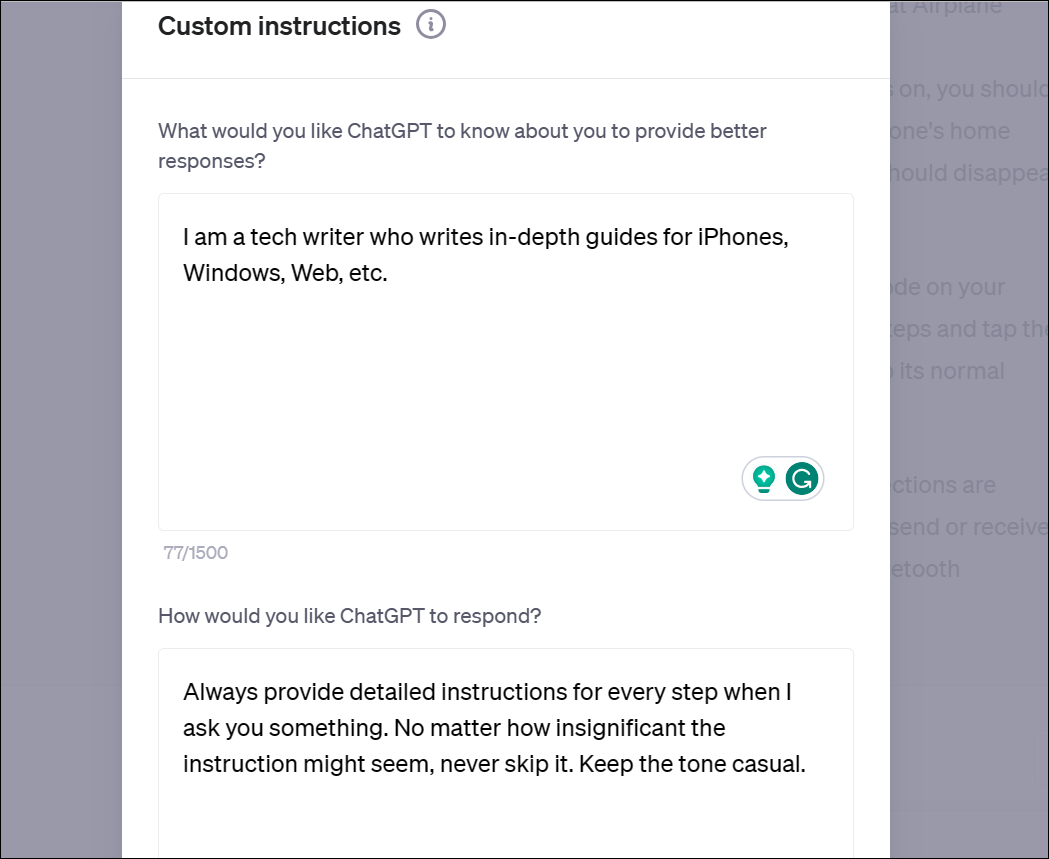1049x859 pixels.
Task: Click the 'Custom instructions' heading
Action: pos(279,26)
